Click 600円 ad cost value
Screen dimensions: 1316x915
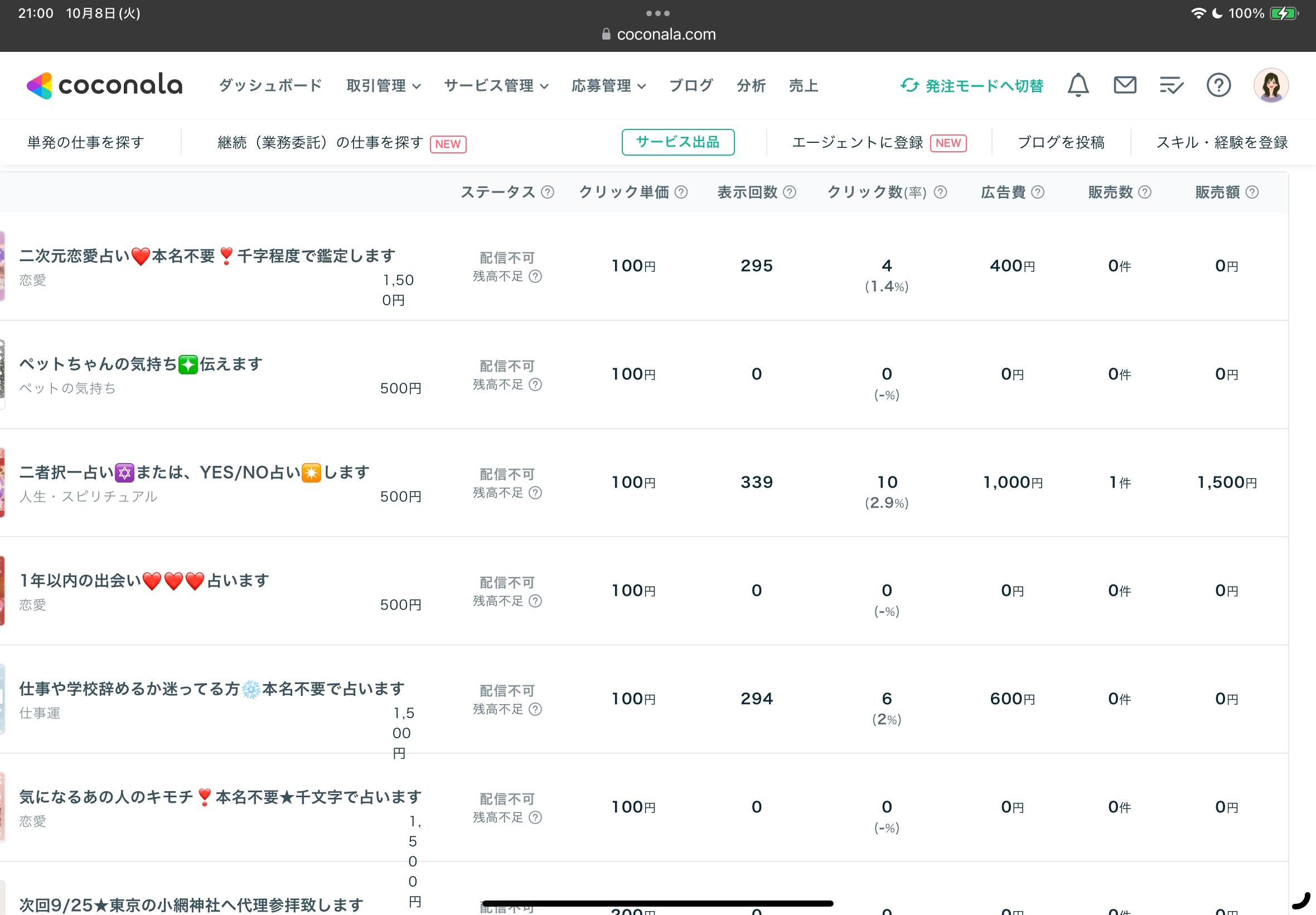(1012, 699)
